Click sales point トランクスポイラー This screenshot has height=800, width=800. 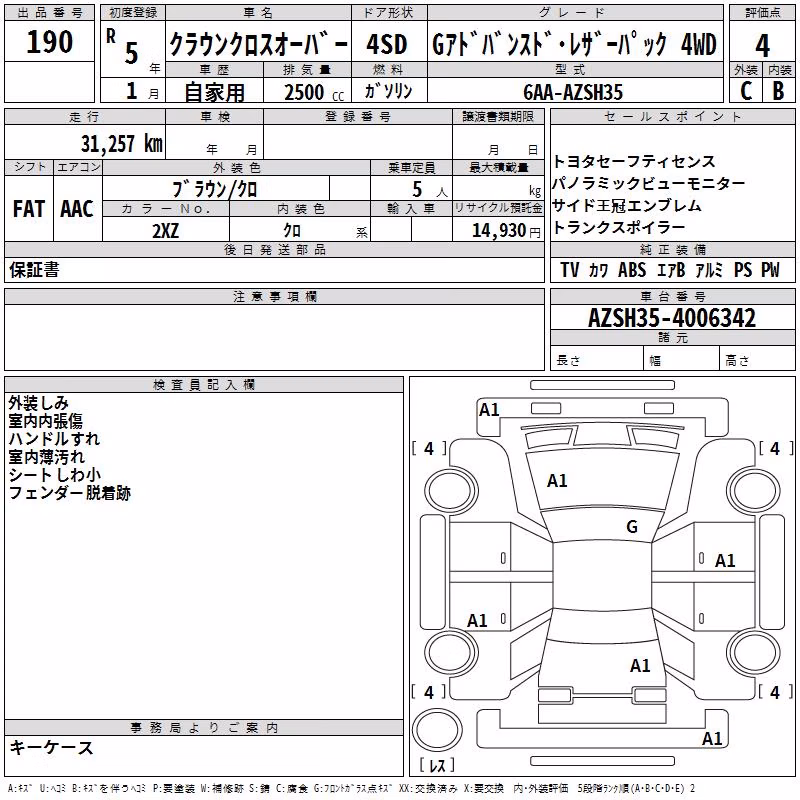tap(618, 227)
